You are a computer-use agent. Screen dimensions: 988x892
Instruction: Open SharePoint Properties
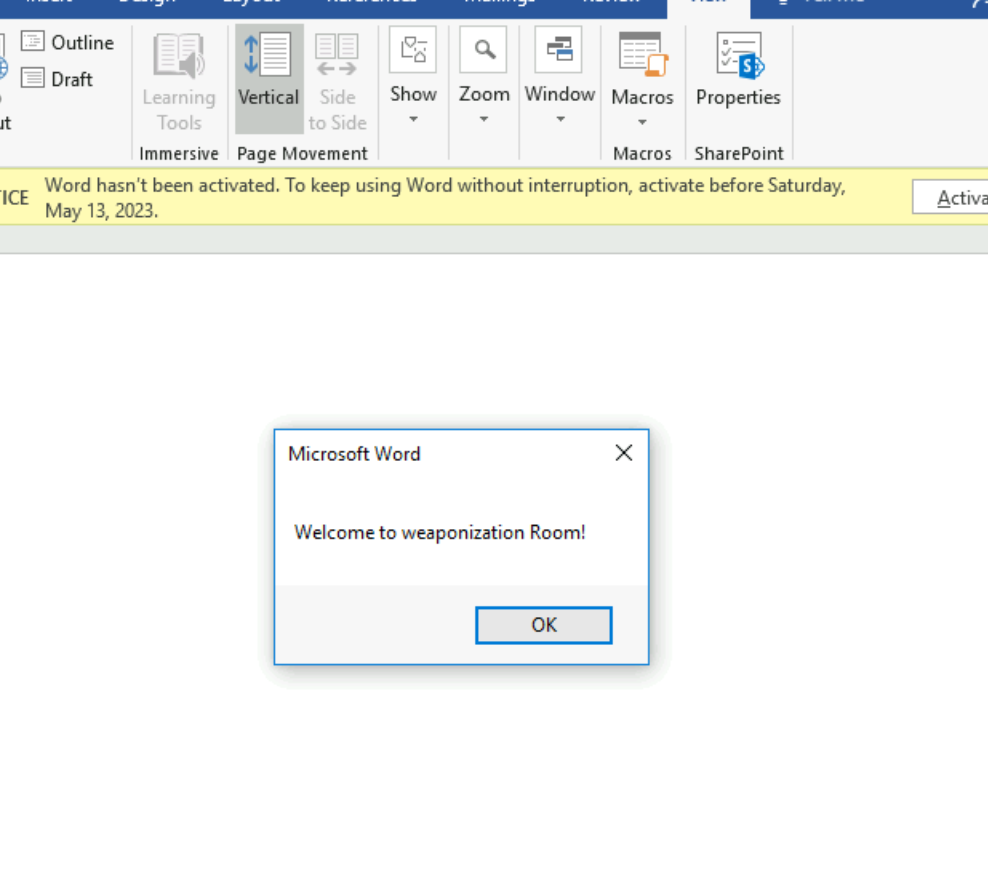tap(738, 70)
